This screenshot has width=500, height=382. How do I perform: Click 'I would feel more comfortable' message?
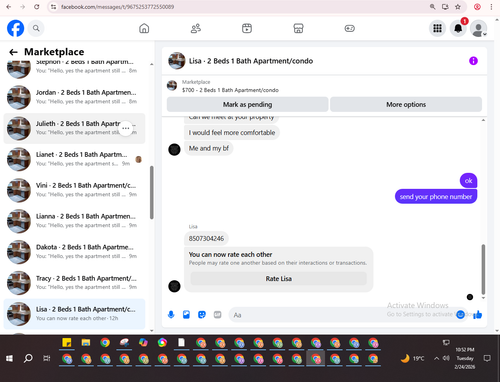232,133
